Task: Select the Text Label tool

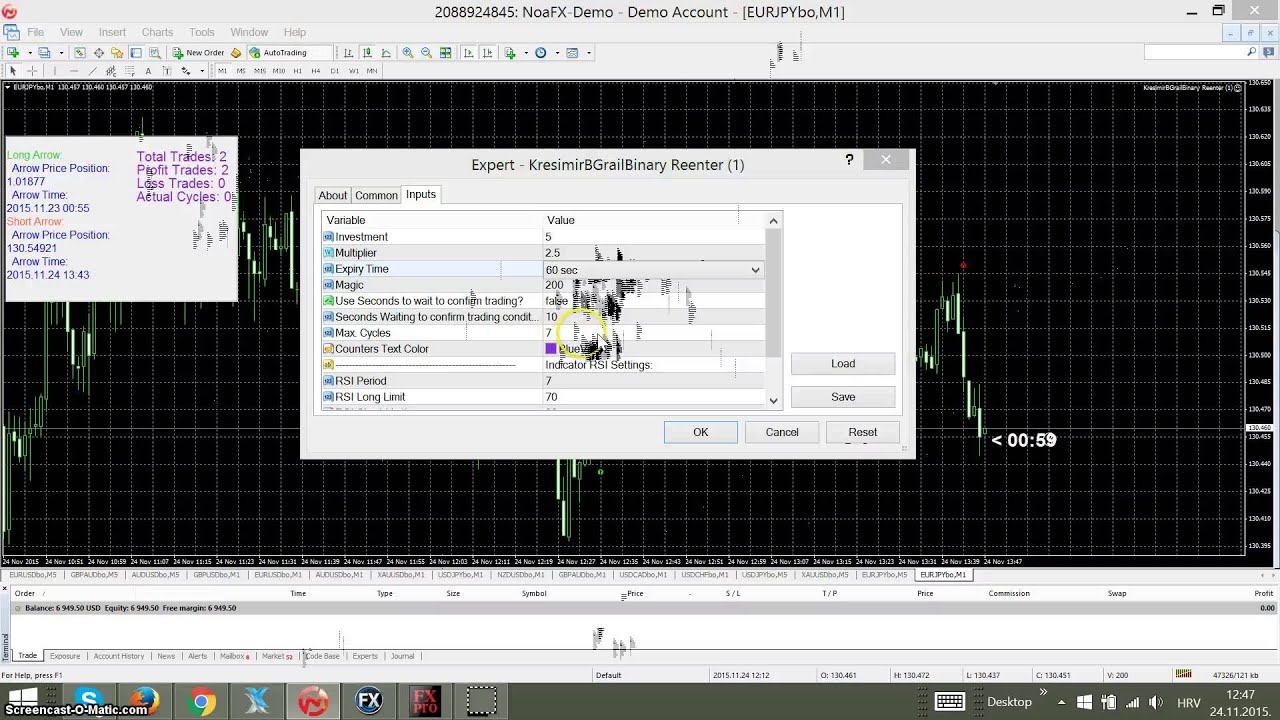Action: (x=167, y=71)
